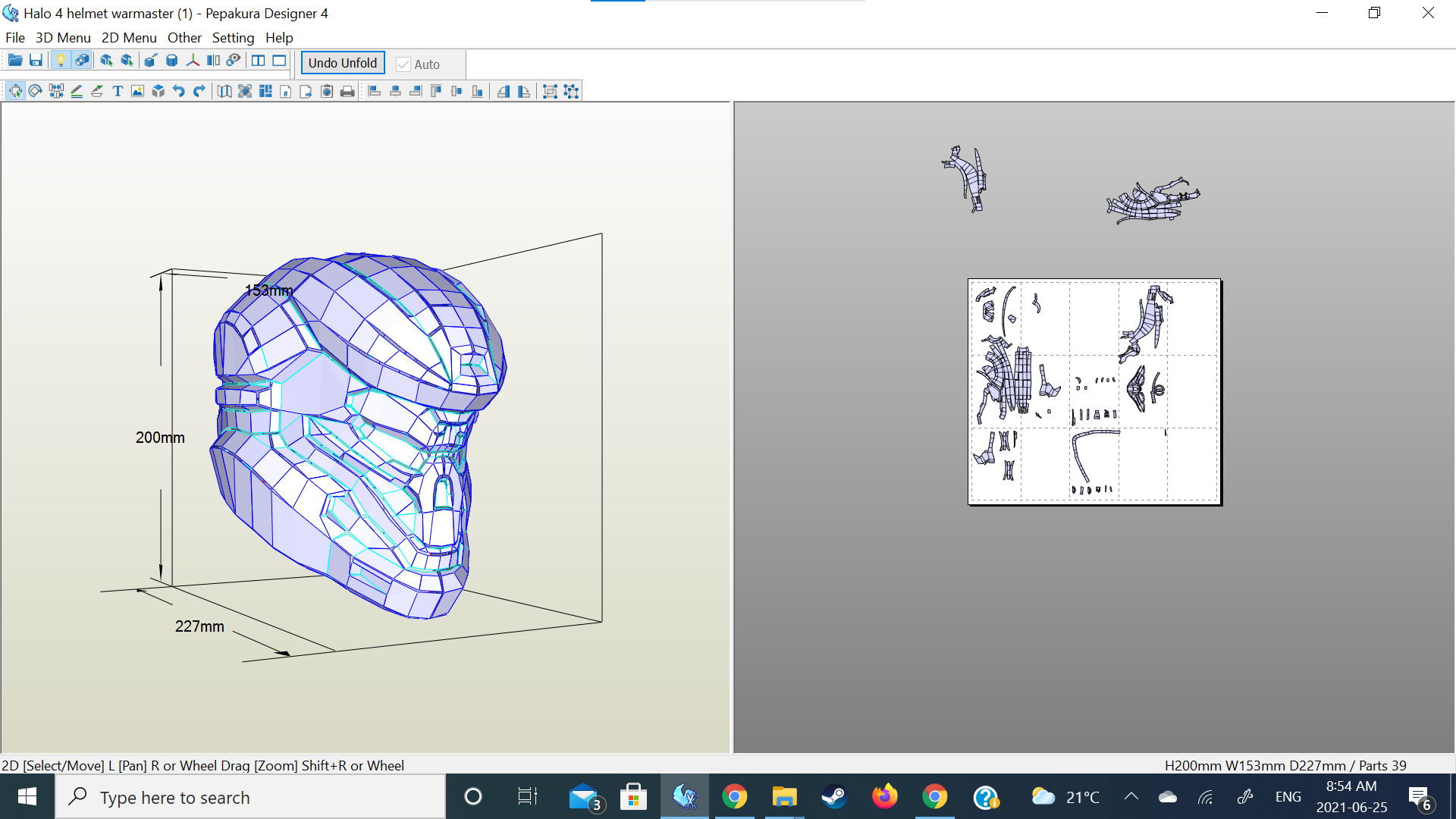Click the page number icon
This screenshot has width=1456, height=819.
point(286,91)
